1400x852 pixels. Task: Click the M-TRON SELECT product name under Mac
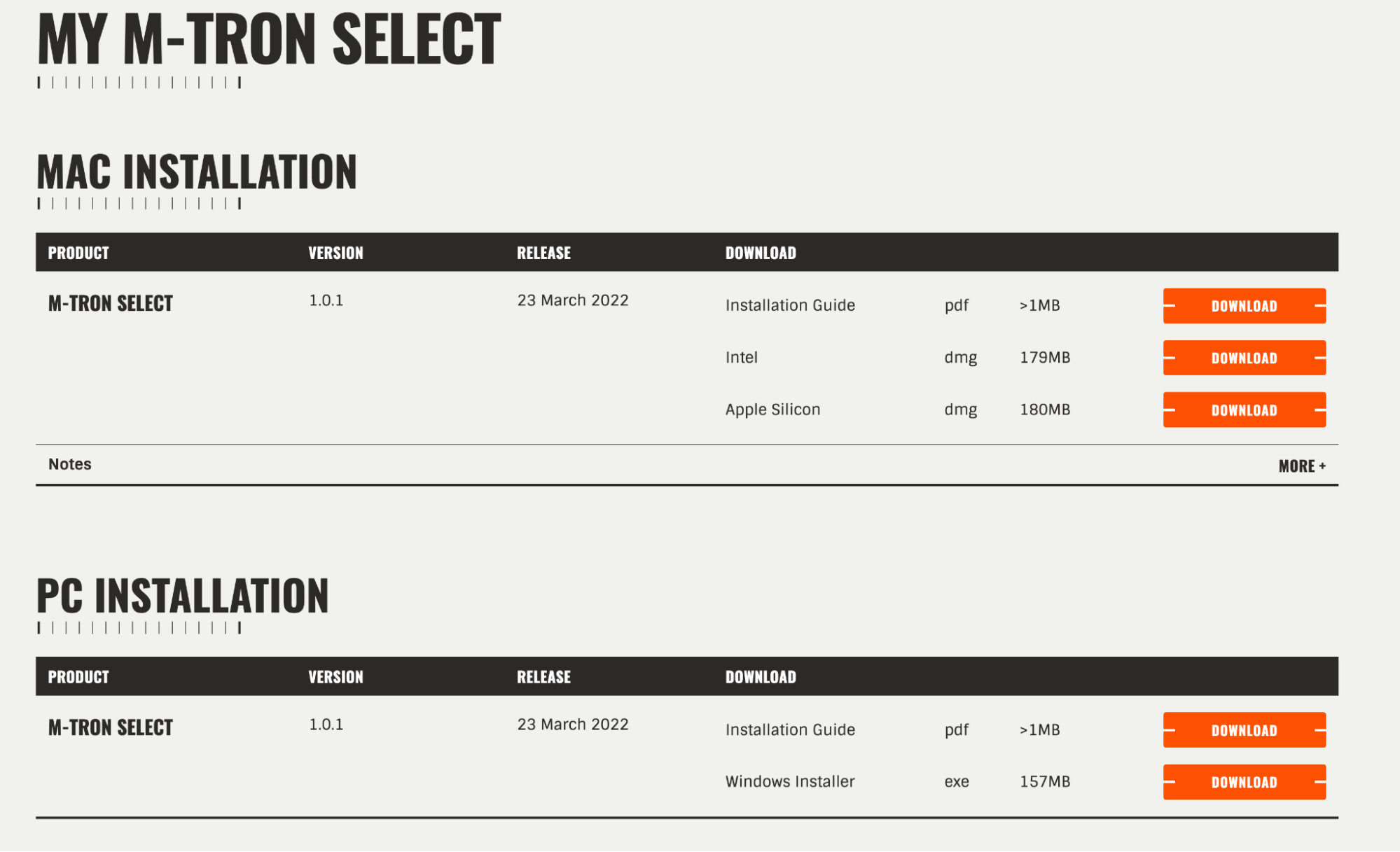click(x=111, y=303)
